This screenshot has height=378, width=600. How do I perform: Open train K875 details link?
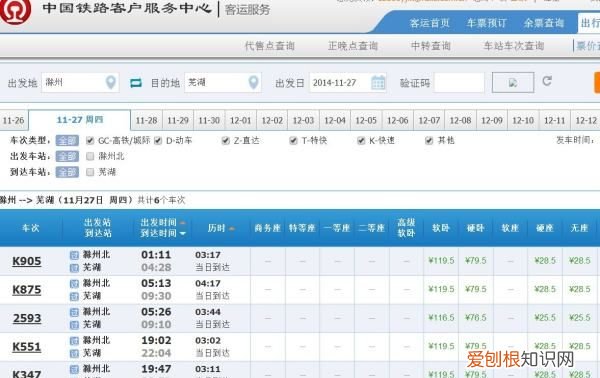26,290
